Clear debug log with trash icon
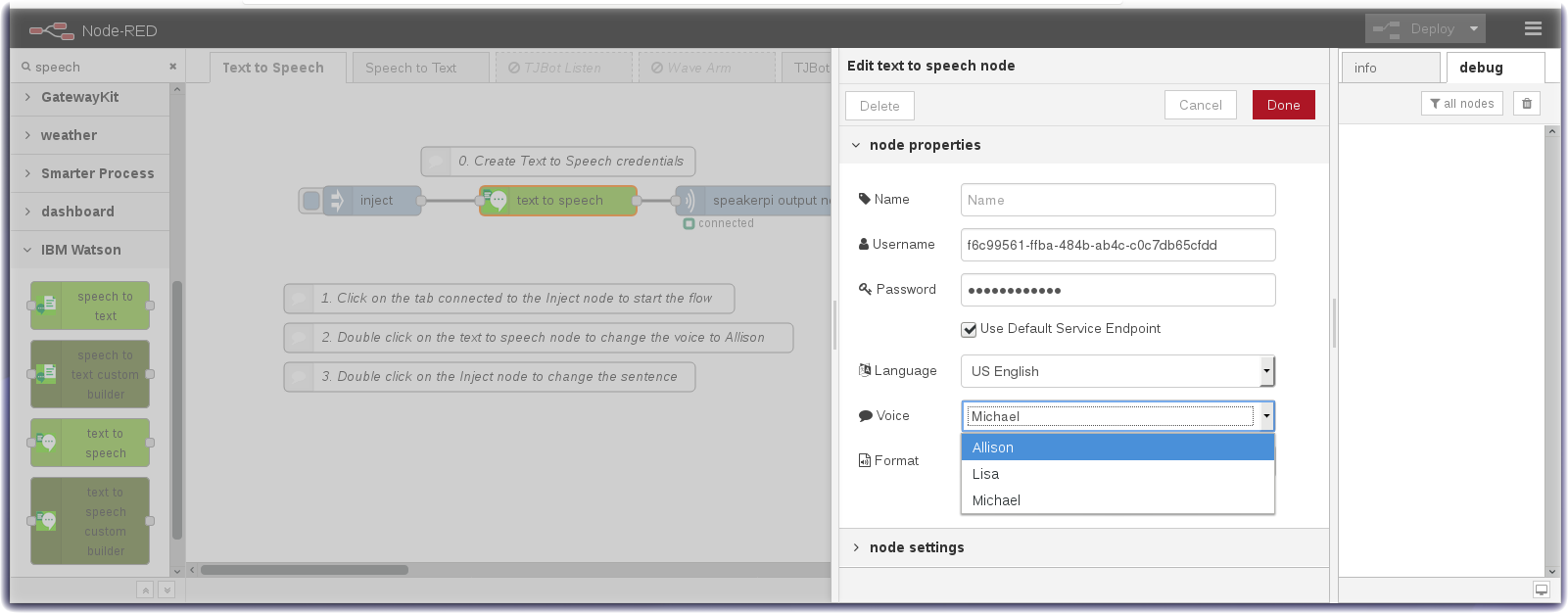The image size is (1568, 613). coord(1527,104)
